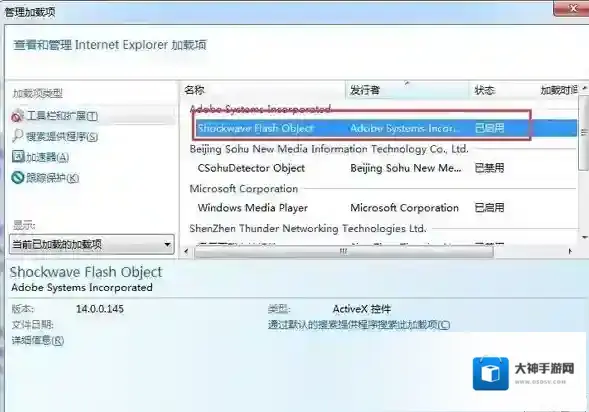Viewport: 589px width, 412px height.
Task: Sort by the 加载时间 column header
Action: coord(559,90)
